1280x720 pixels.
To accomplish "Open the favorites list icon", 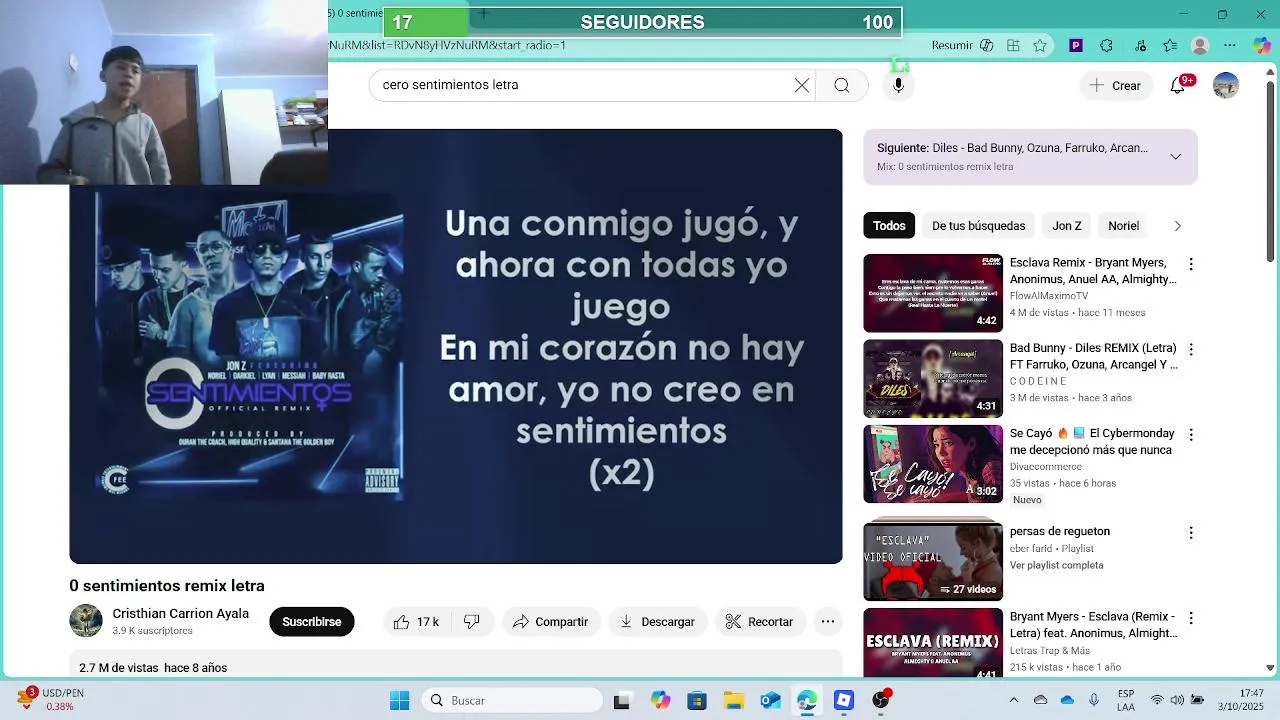I will [1171, 45].
